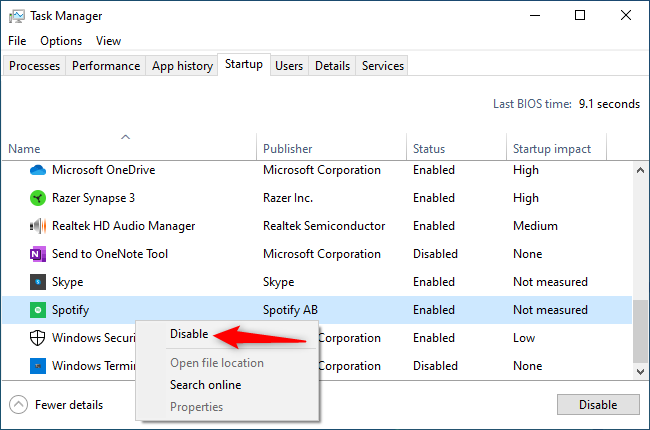The height and width of the screenshot is (430, 650).
Task: Click the Windows Terminal blue icon
Action: [38, 366]
